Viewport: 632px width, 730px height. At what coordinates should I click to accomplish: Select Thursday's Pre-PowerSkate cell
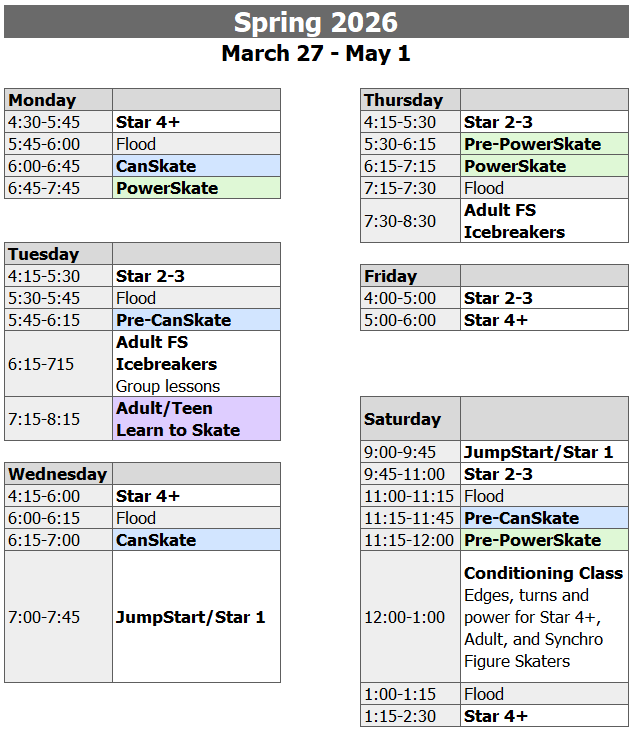544,144
